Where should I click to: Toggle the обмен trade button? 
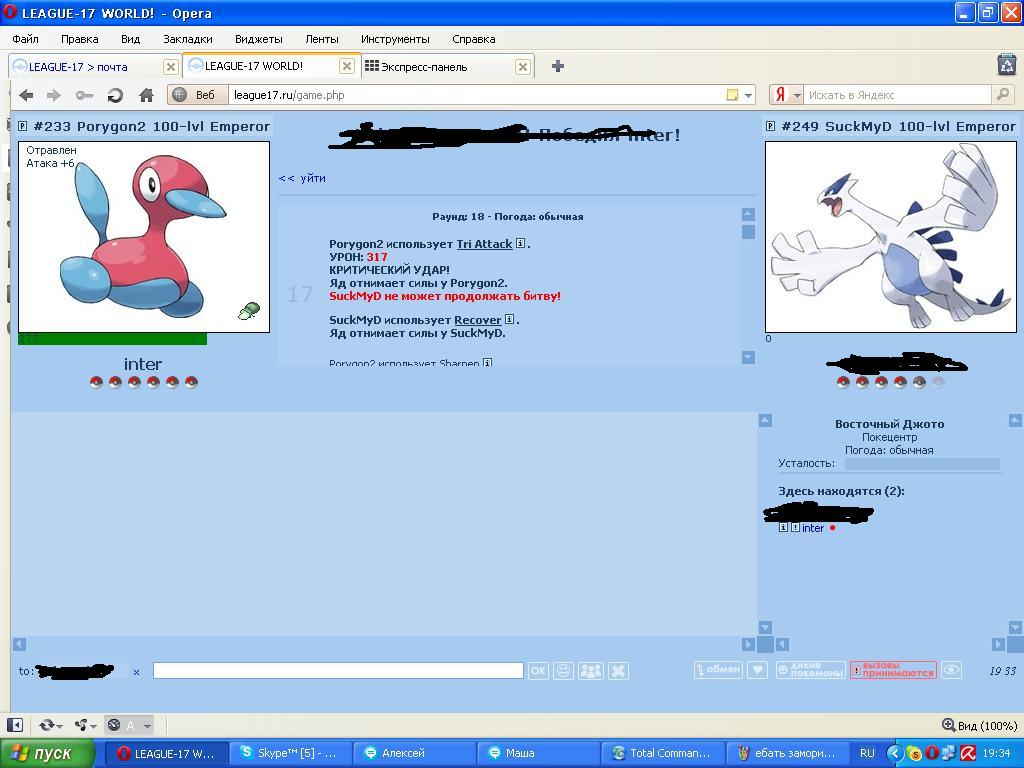coord(718,669)
